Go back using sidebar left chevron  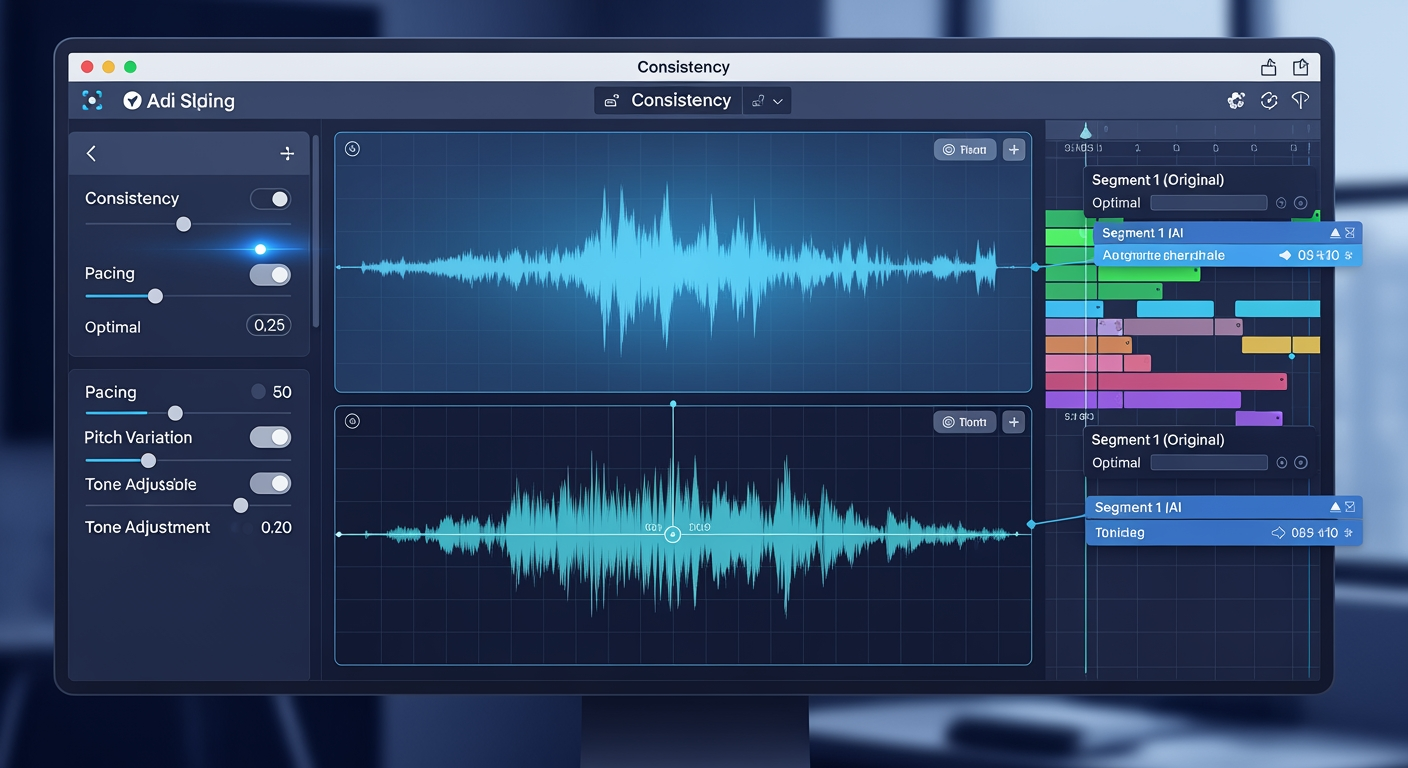[91, 153]
